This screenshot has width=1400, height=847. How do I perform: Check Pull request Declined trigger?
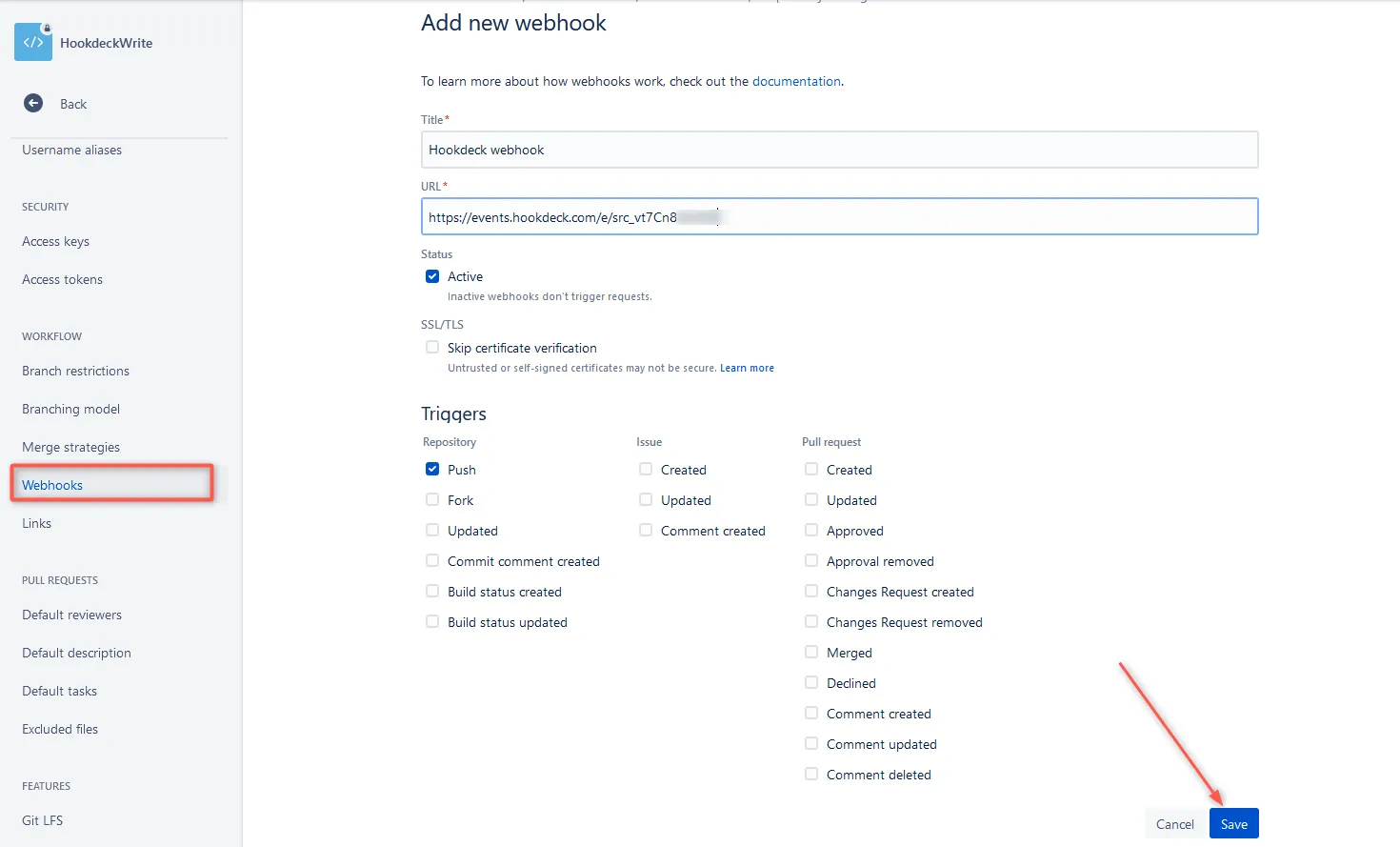(811, 682)
